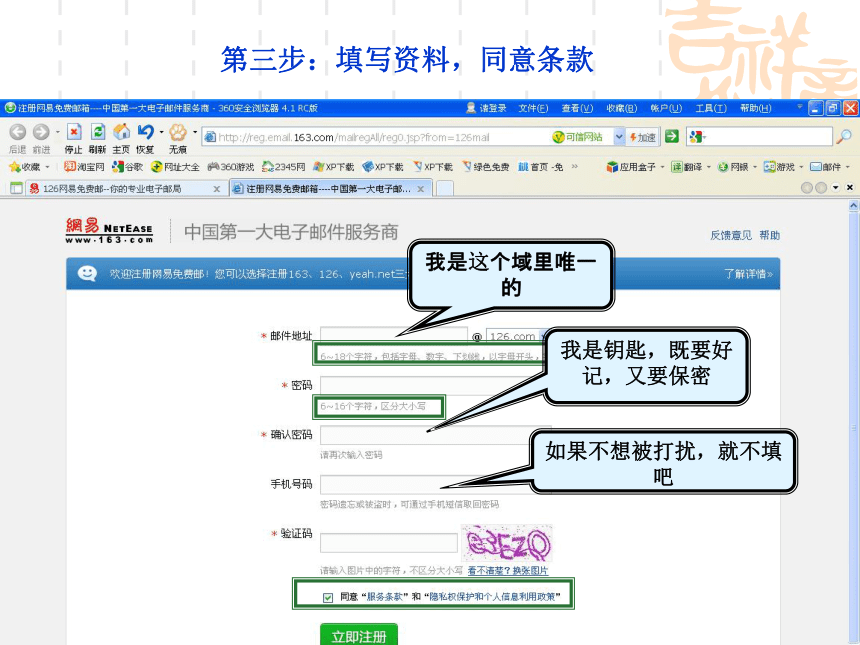Open the 网址大全 bookmark
The image size is (860, 645).
point(176,167)
